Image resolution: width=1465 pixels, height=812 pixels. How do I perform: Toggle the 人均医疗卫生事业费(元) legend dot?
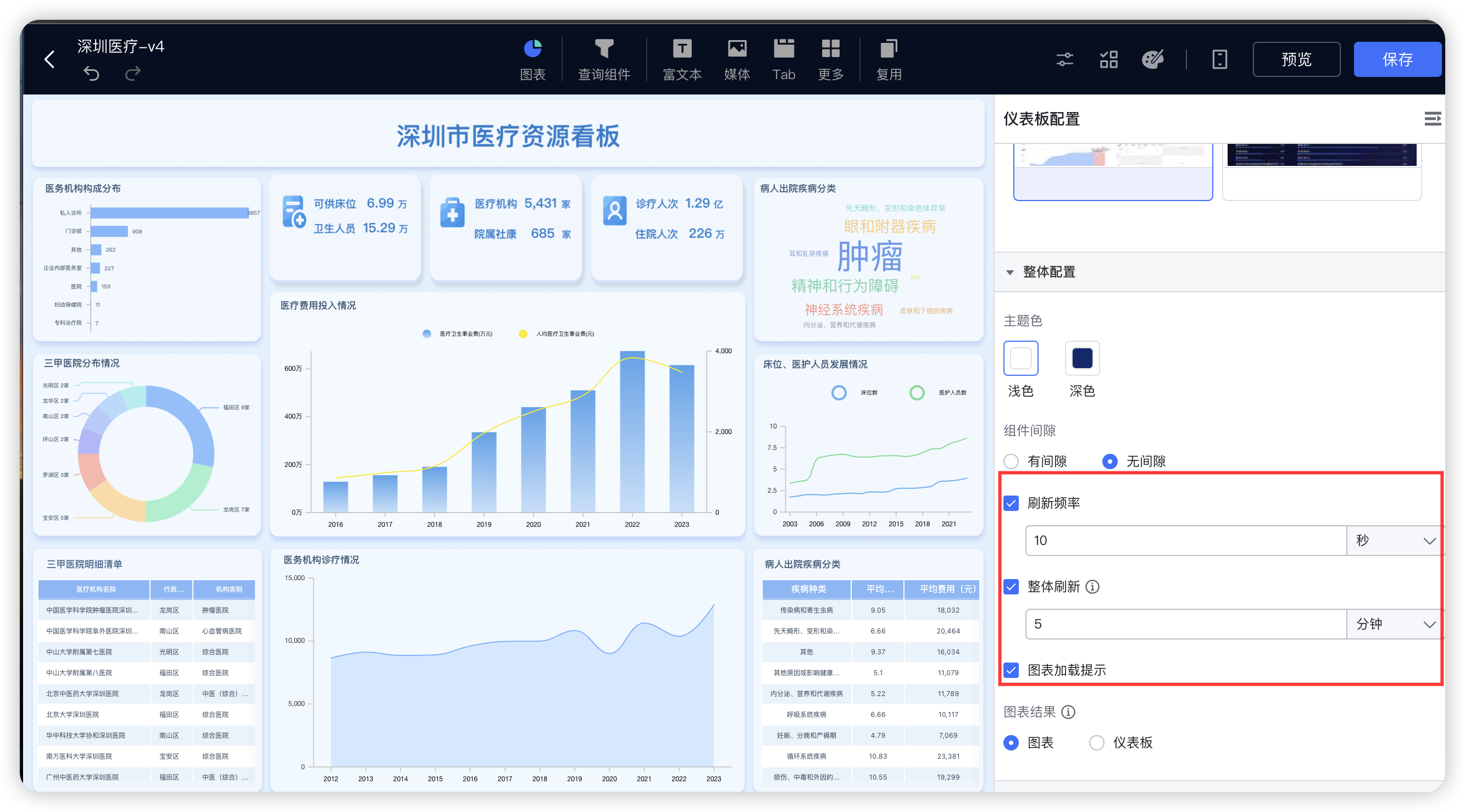(523, 334)
